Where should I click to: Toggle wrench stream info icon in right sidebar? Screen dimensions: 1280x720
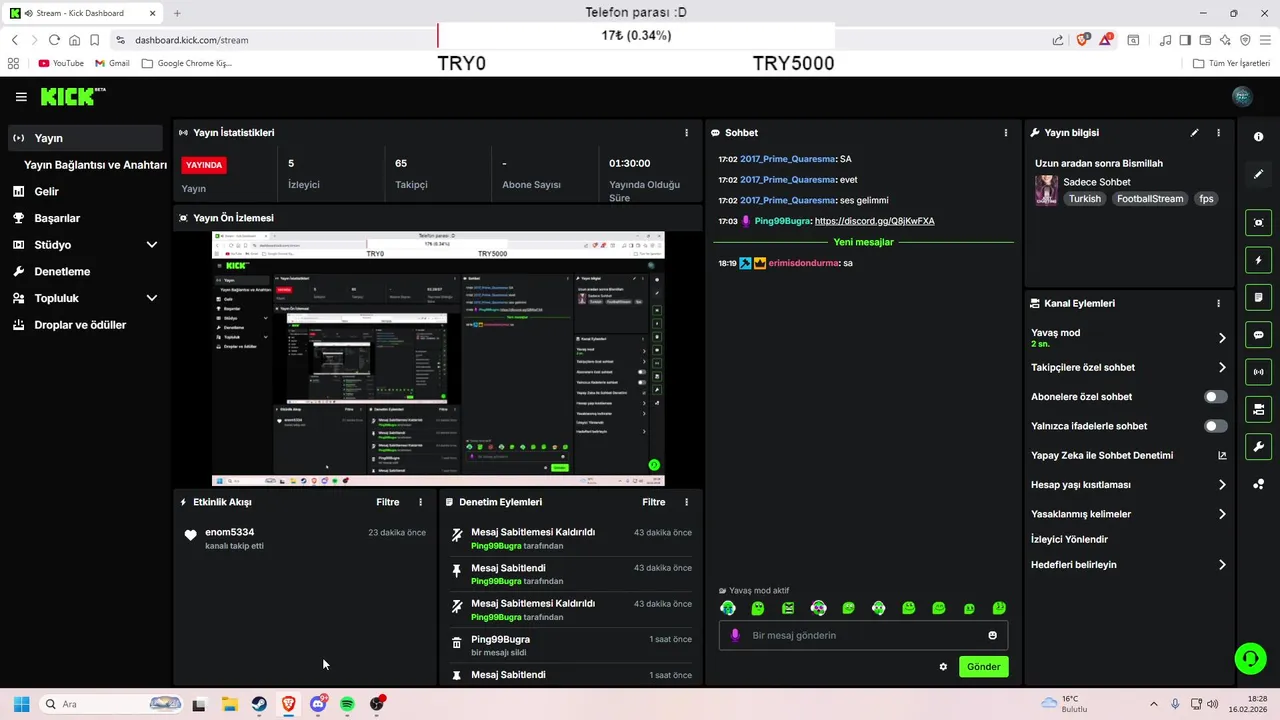[1258, 446]
